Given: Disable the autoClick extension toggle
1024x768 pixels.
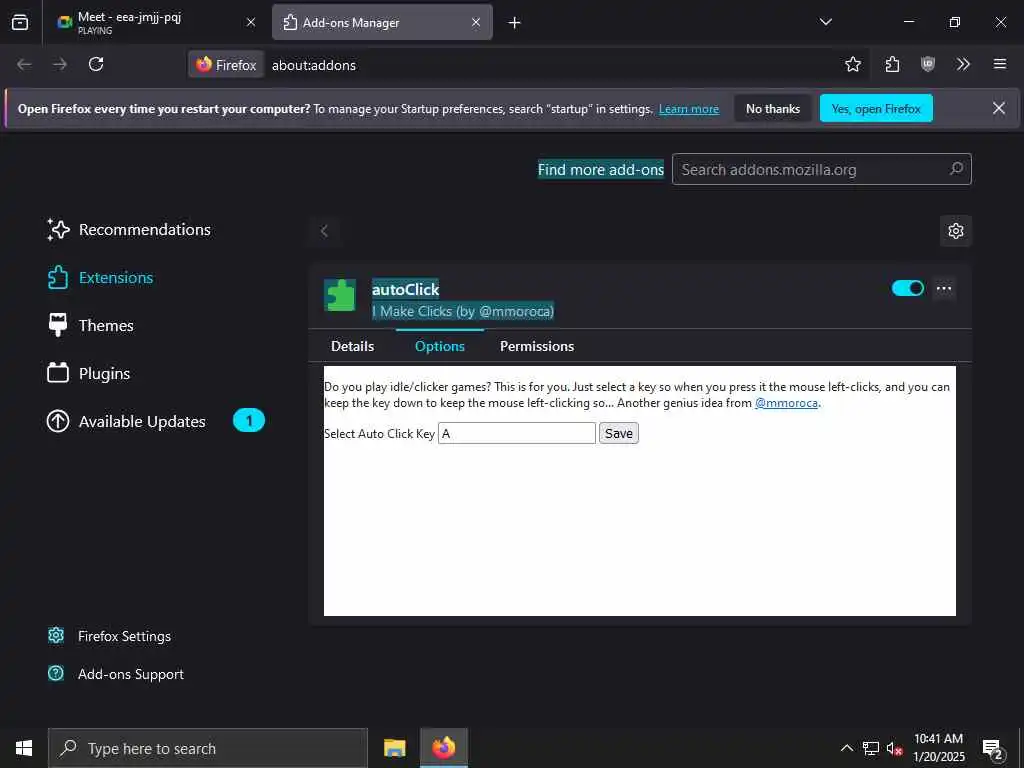Looking at the screenshot, I should click(x=908, y=288).
